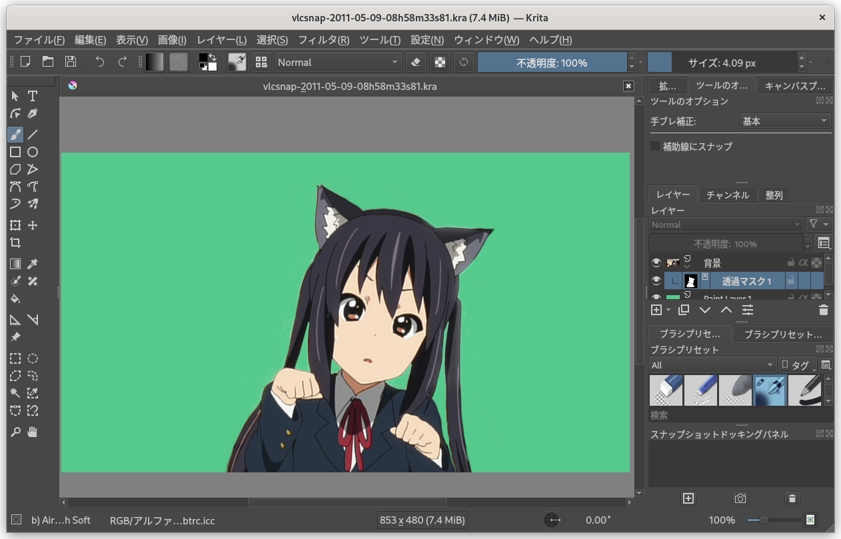Switch to the チャンネル tab
Image resolution: width=841 pixels, height=539 pixels.
[727, 195]
